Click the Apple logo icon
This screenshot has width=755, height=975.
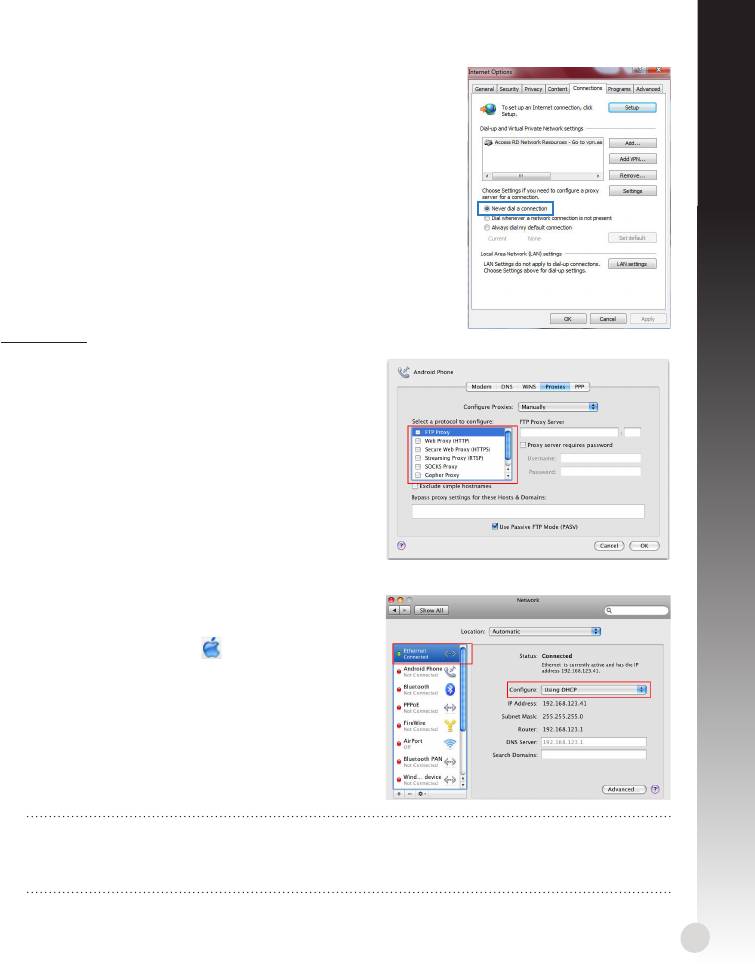(211, 649)
